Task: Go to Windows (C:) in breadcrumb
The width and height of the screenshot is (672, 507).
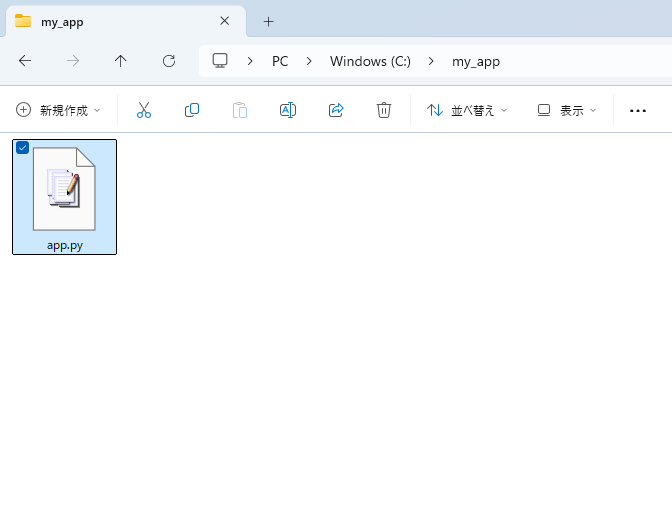Action: pyautogui.click(x=370, y=61)
